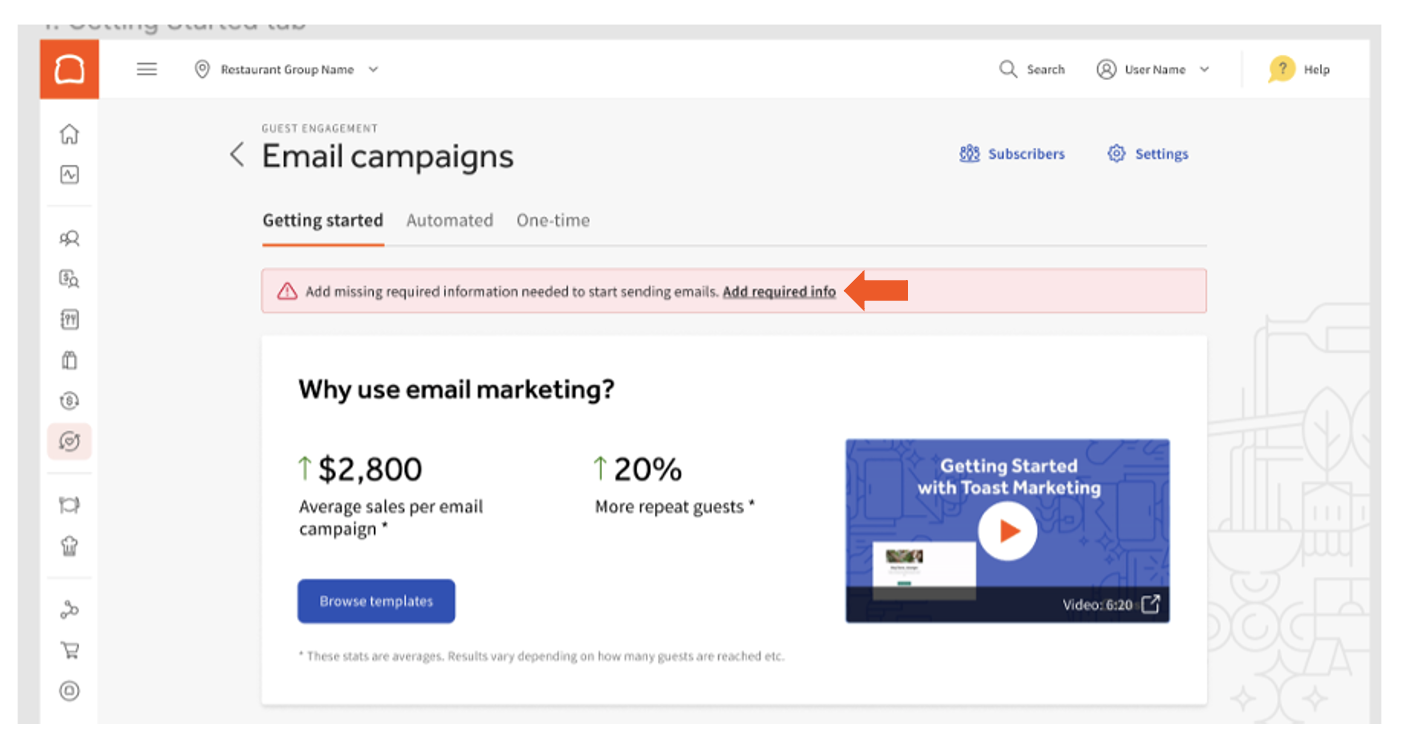Open the Integrations nodes icon
Screen dimensions: 1402x740
[x=69, y=609]
